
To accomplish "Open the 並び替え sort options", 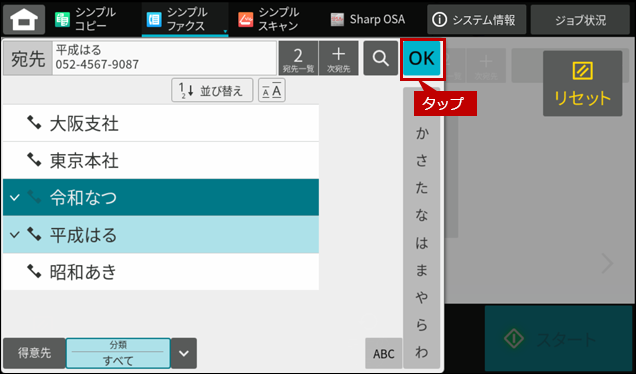I will [x=212, y=90].
